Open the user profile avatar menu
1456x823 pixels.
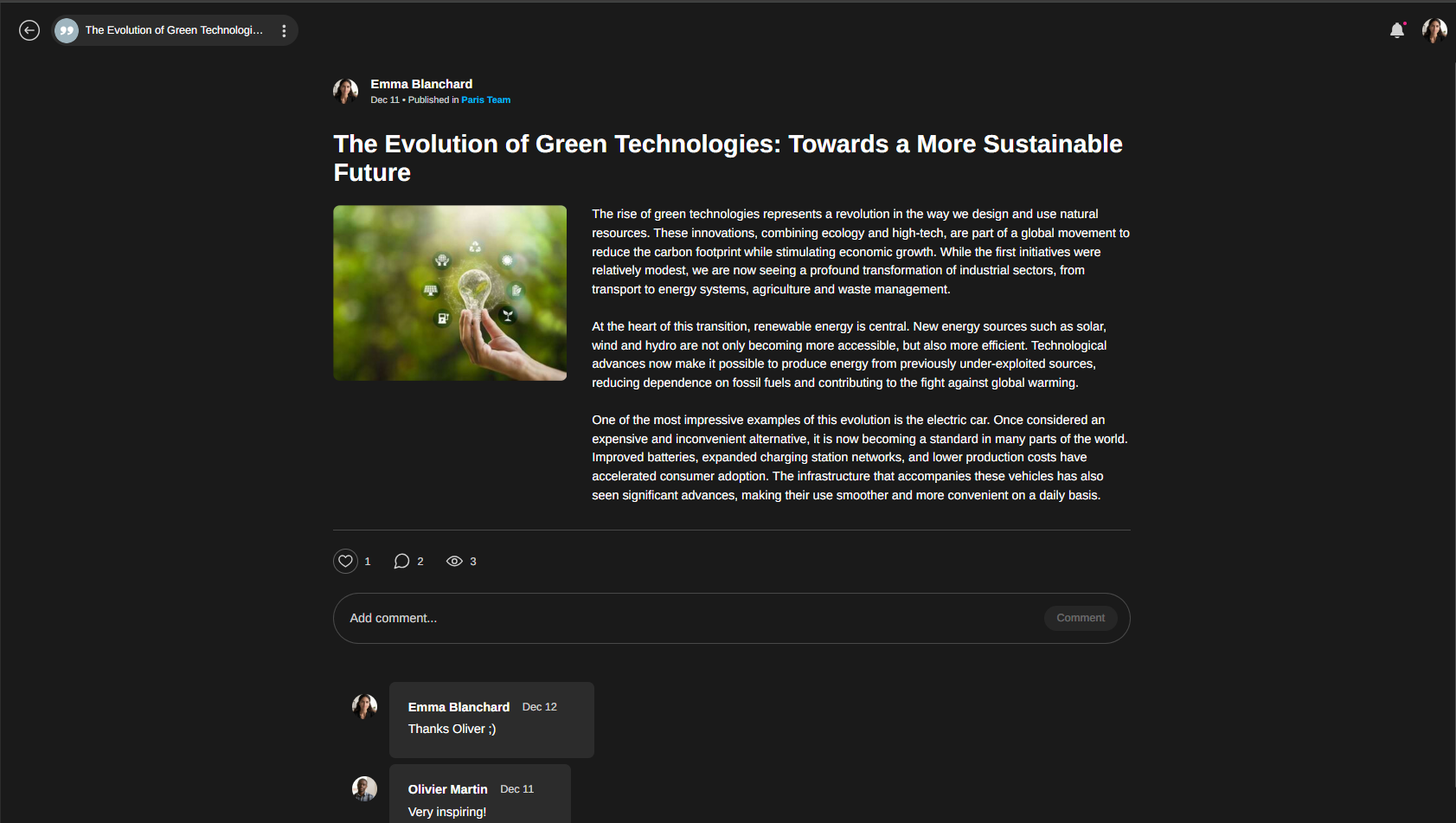[x=1434, y=30]
